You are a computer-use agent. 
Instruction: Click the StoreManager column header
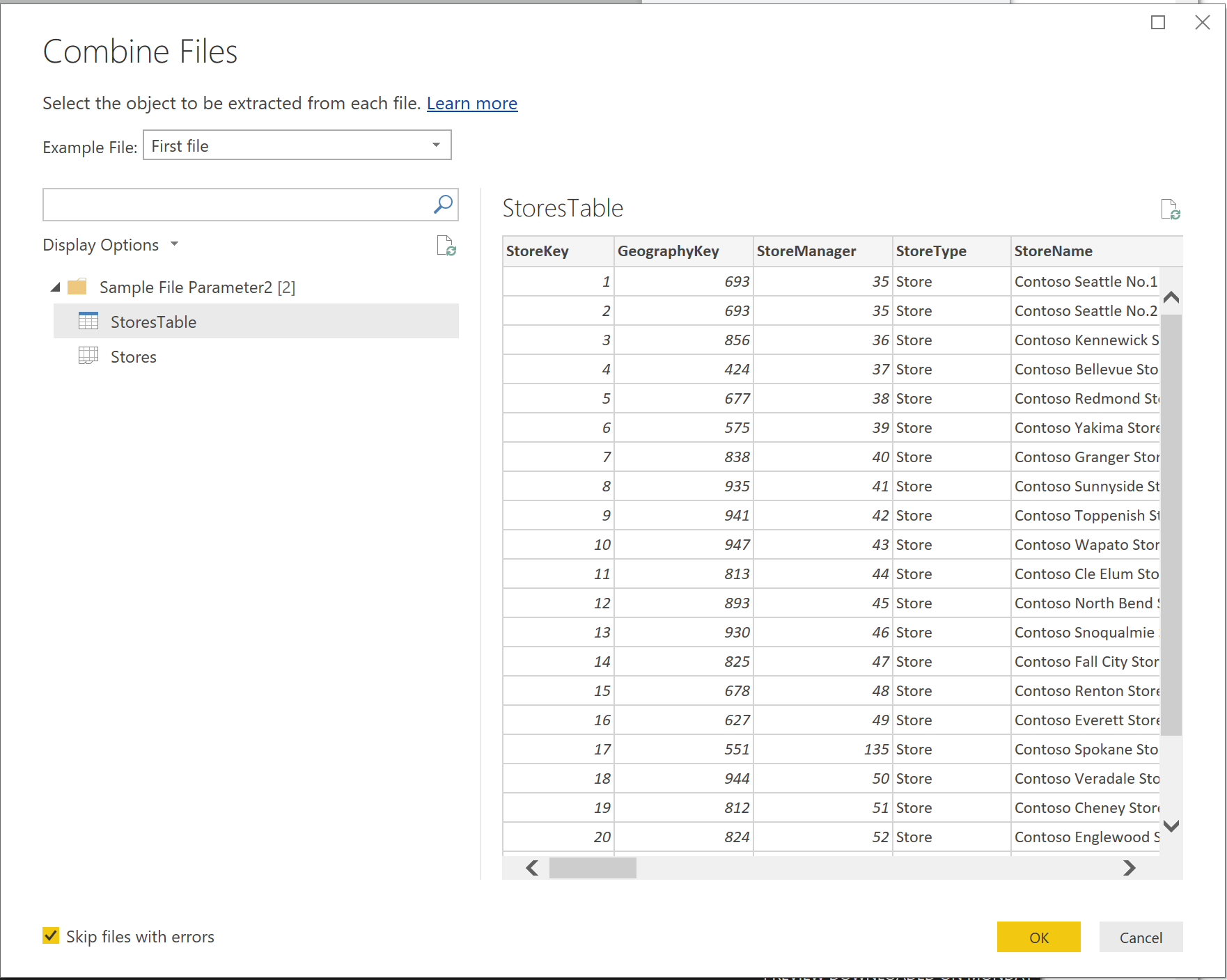[823, 251]
